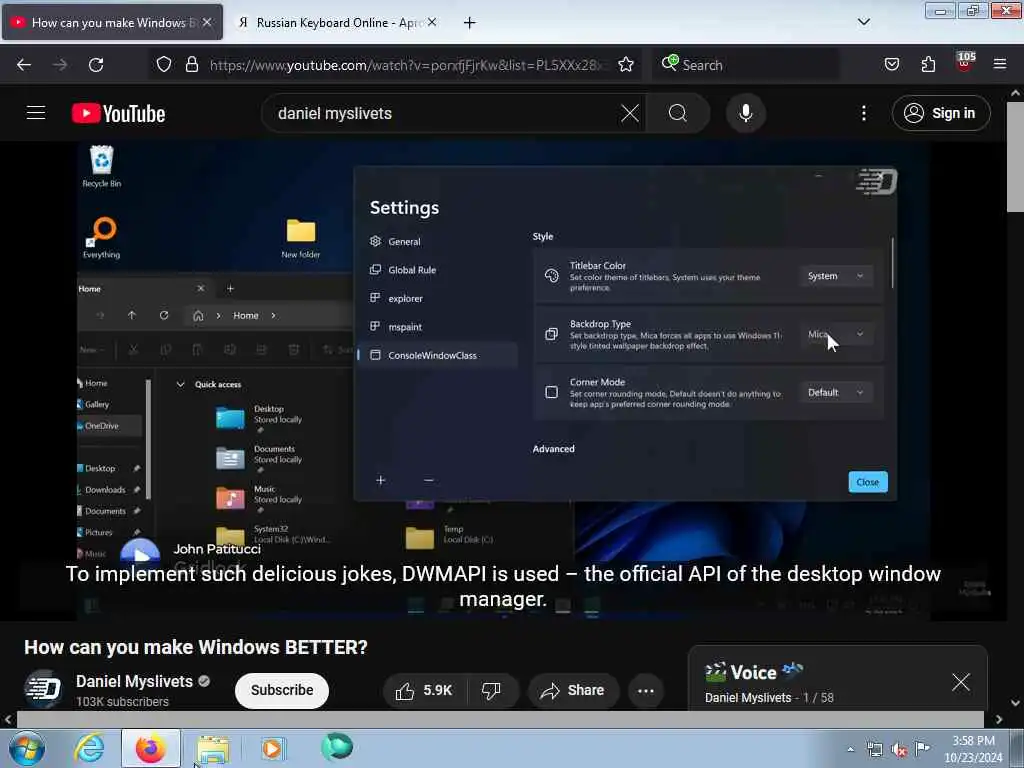Open more actions ellipsis under video
The image size is (1024, 768).
pyautogui.click(x=645, y=690)
